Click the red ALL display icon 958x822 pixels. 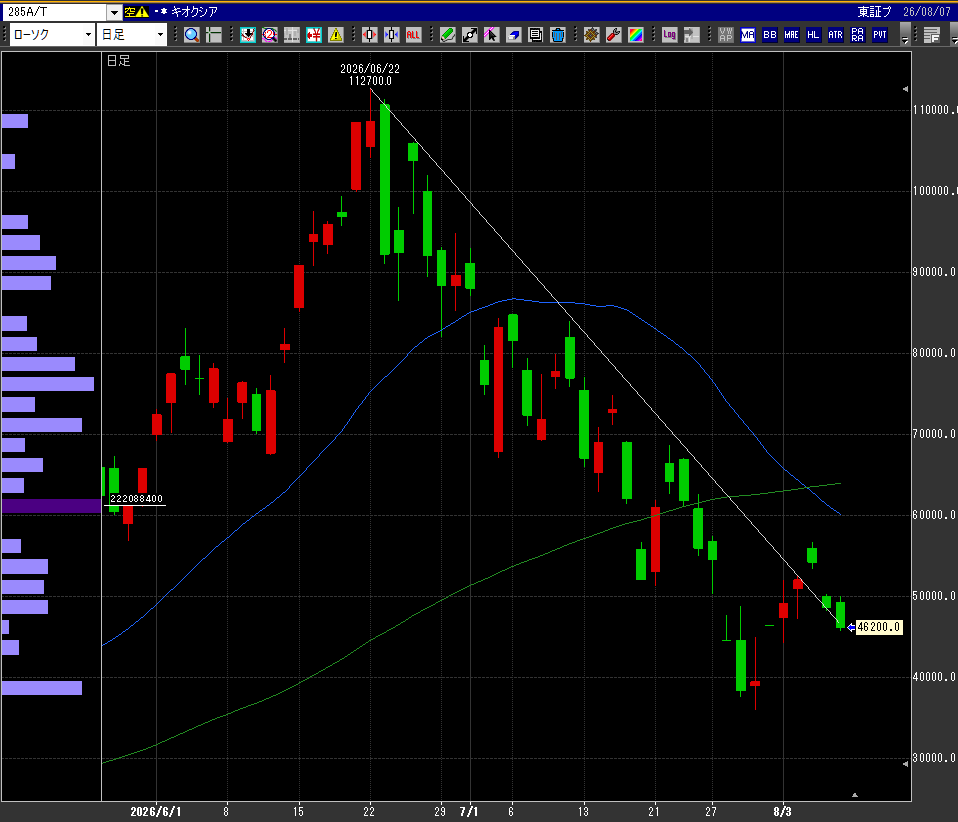point(414,35)
